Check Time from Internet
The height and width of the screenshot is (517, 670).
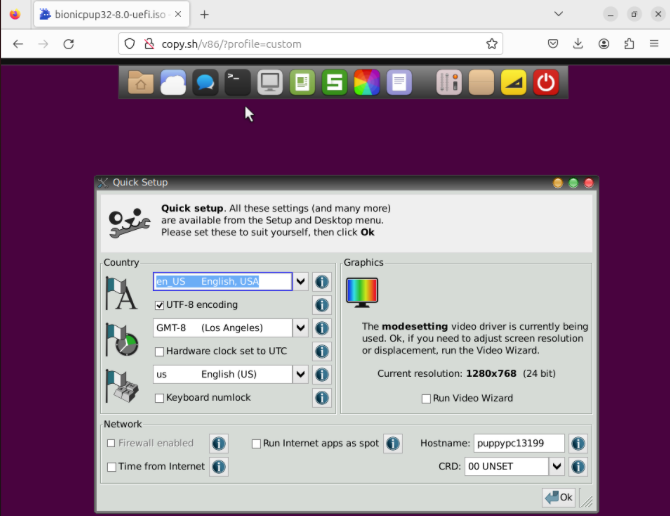pos(112,467)
